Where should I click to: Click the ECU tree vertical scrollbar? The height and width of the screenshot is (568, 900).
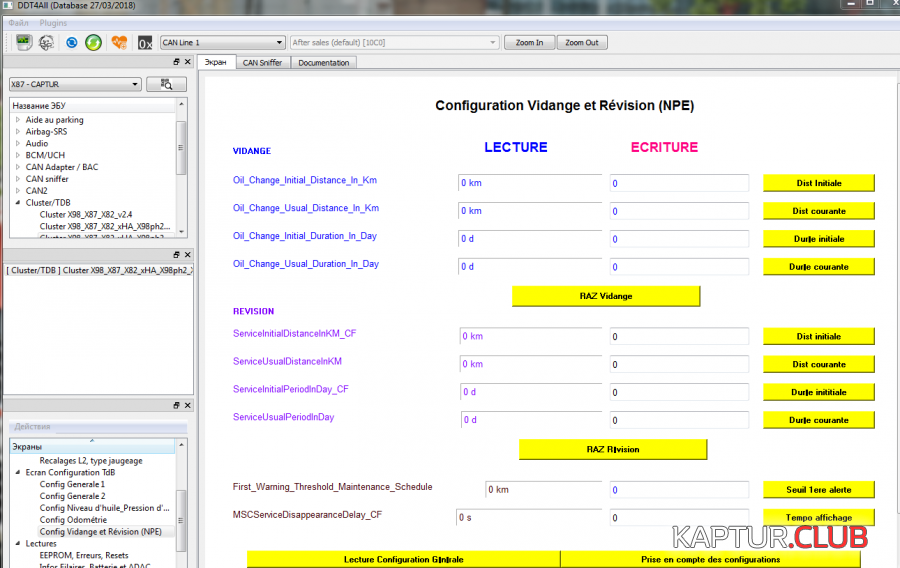tap(181, 167)
